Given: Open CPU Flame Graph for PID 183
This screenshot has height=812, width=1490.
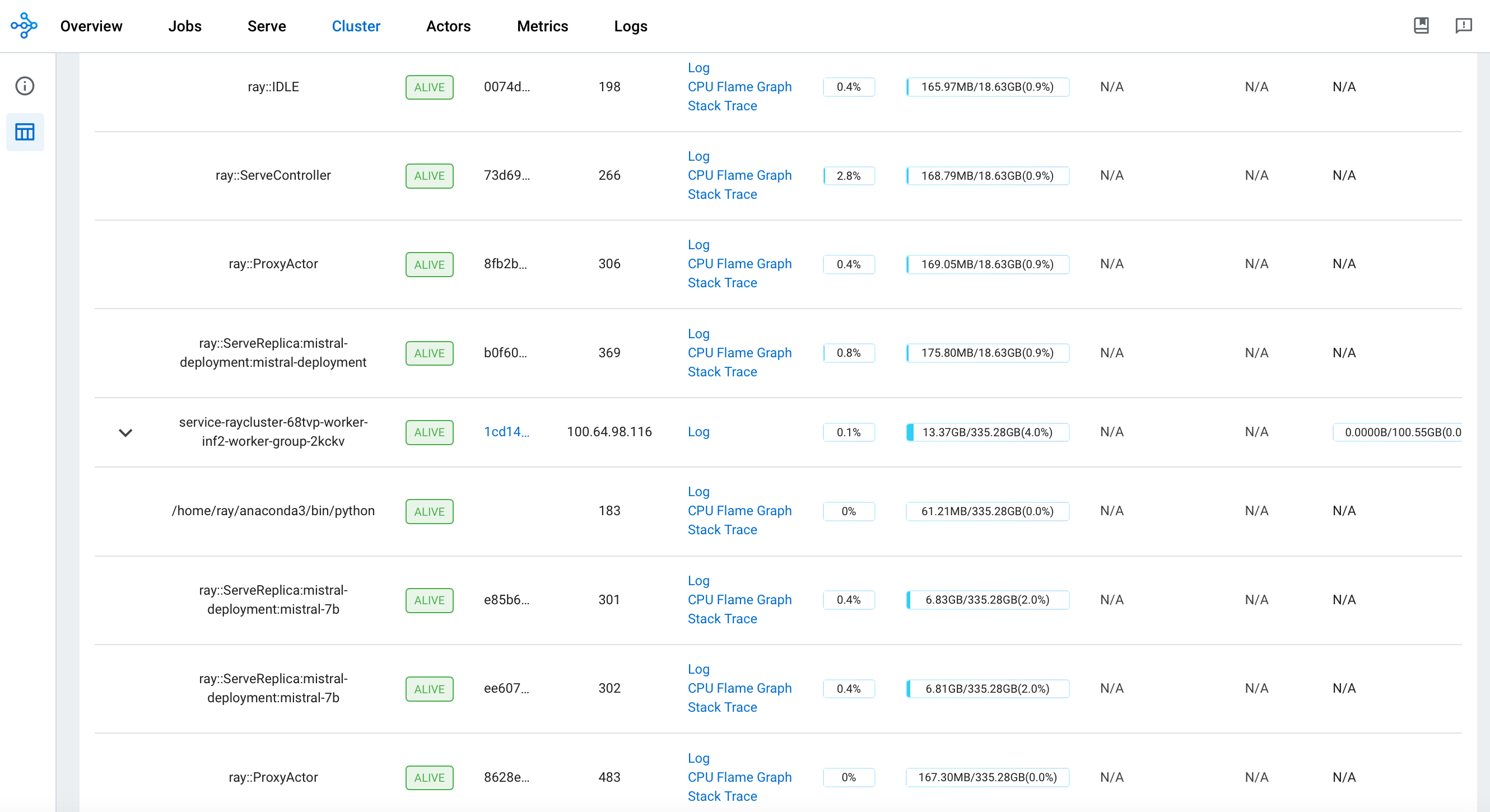Looking at the screenshot, I should pos(740,511).
